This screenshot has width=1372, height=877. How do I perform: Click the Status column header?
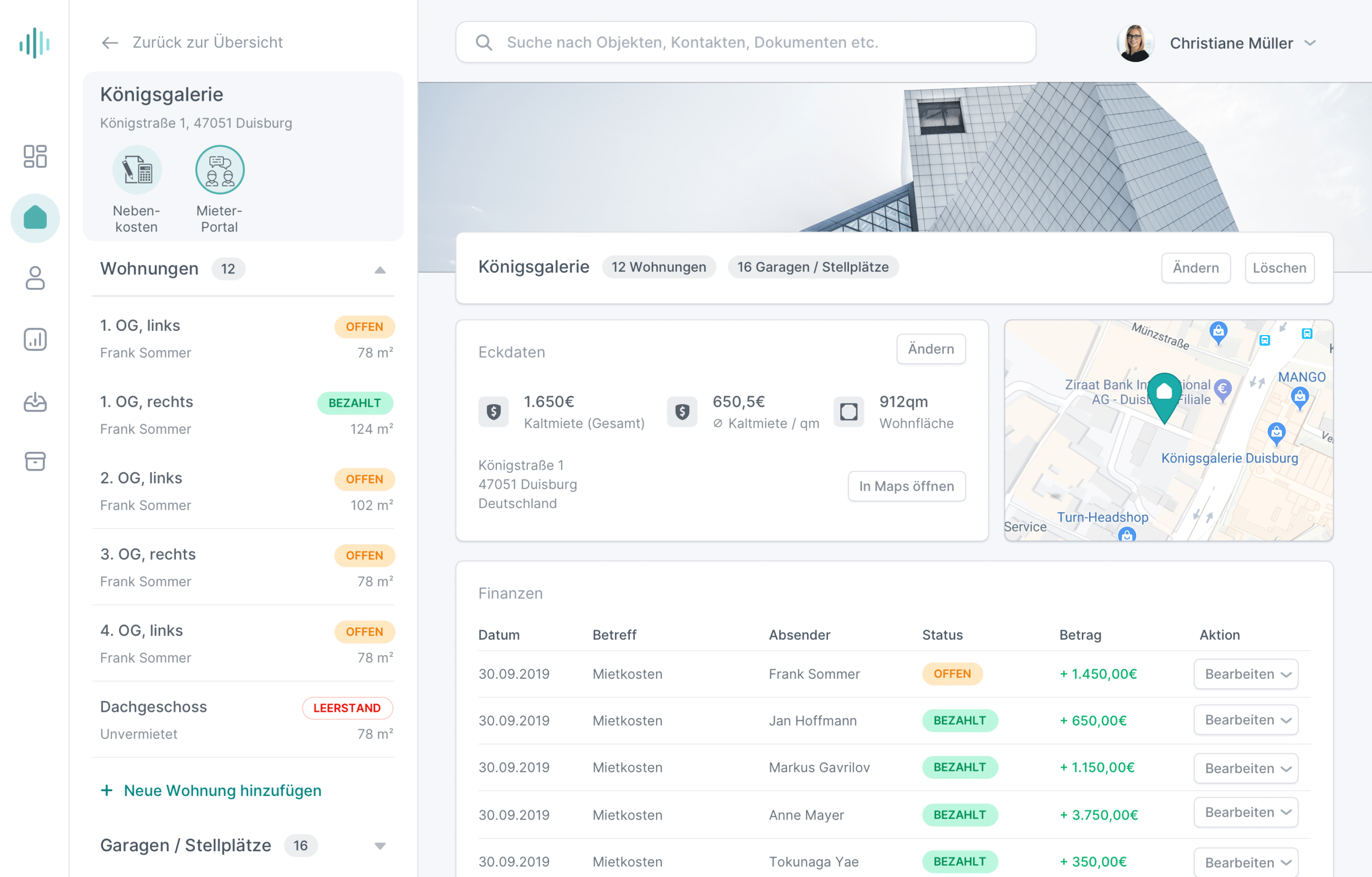pos(942,635)
